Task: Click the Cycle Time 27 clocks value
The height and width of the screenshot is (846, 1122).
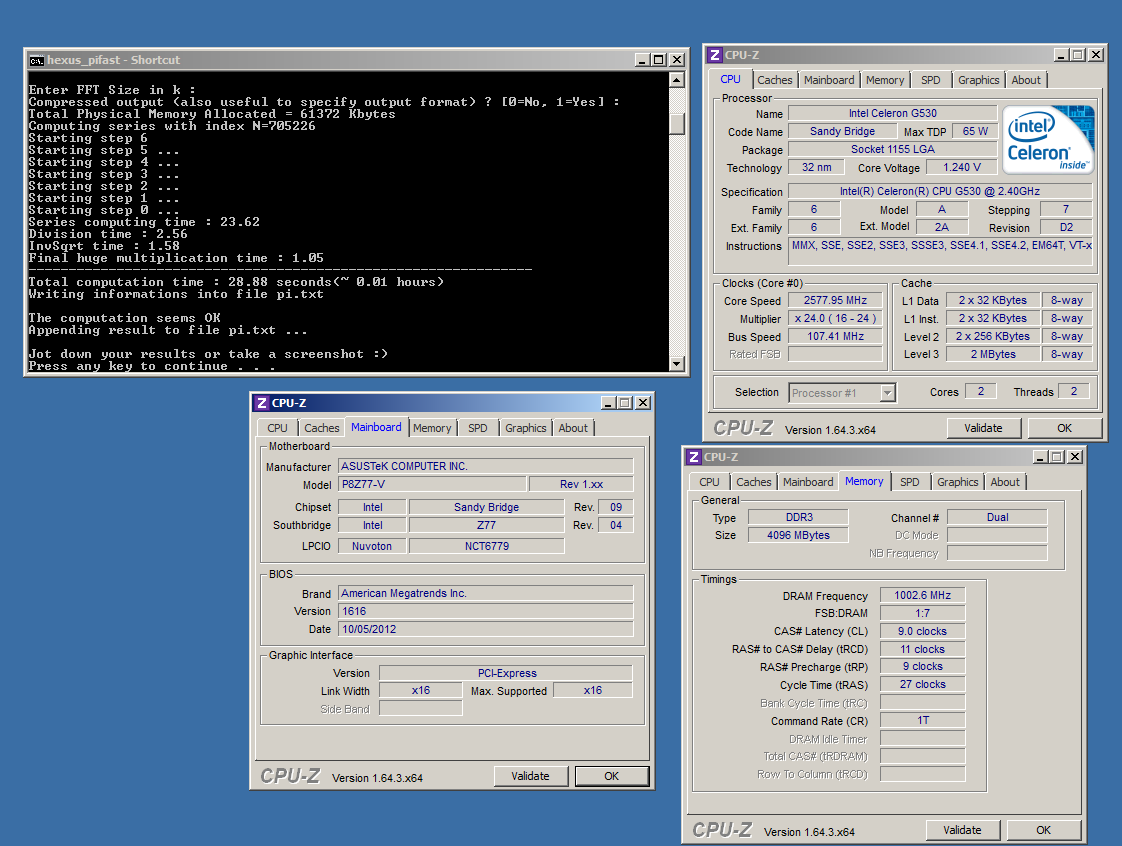Action: (x=922, y=685)
